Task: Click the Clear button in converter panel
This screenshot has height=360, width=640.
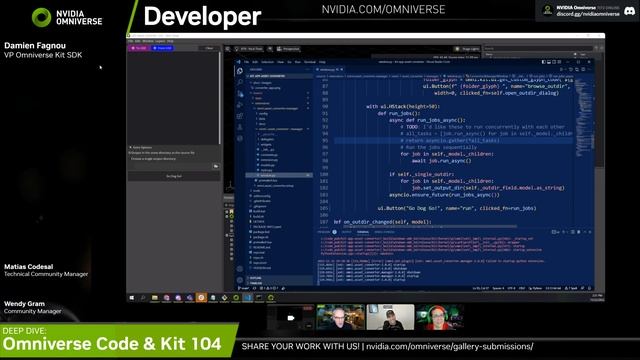Action: [x=209, y=48]
